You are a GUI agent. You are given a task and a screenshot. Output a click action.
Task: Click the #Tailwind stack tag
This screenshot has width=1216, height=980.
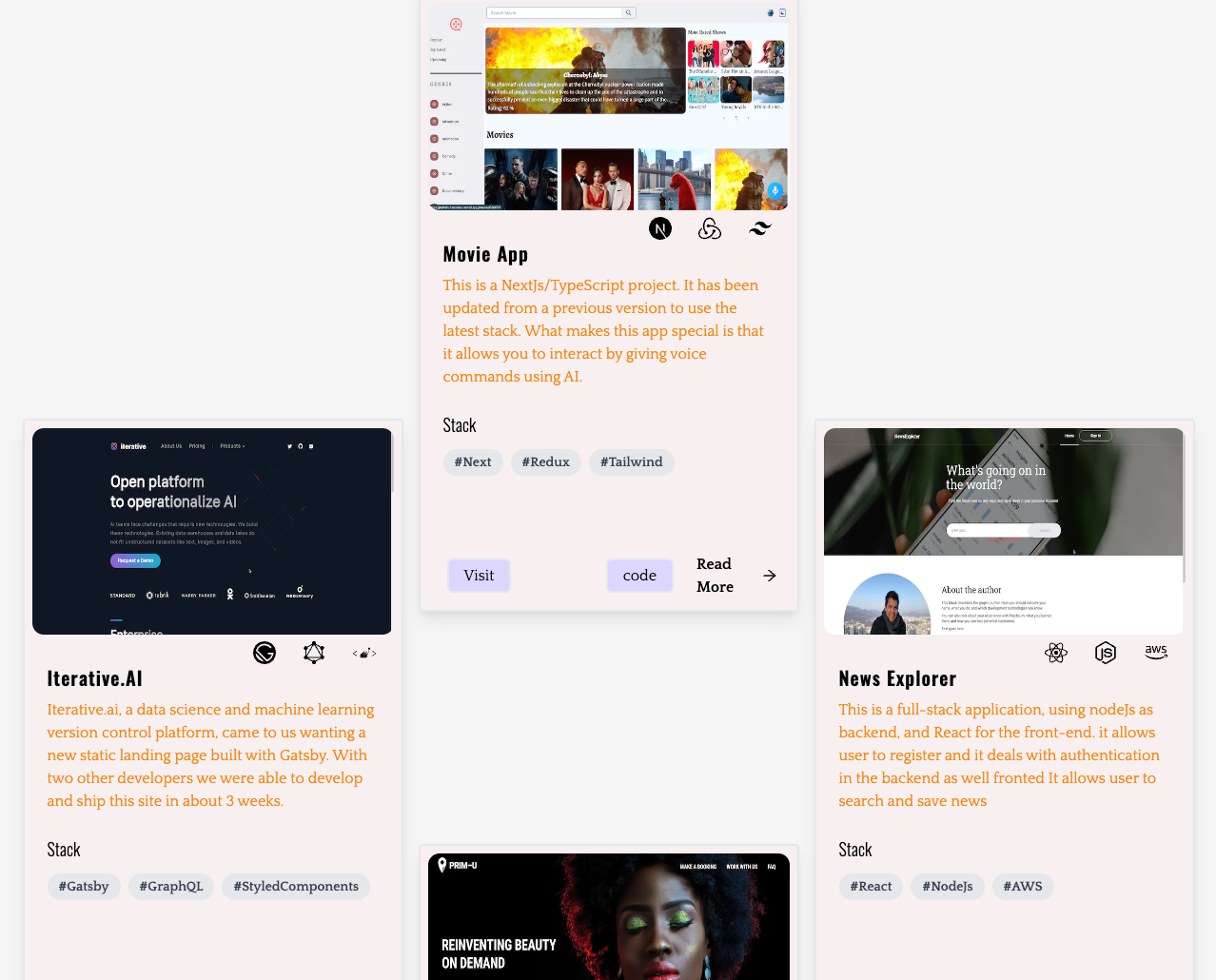pos(631,462)
